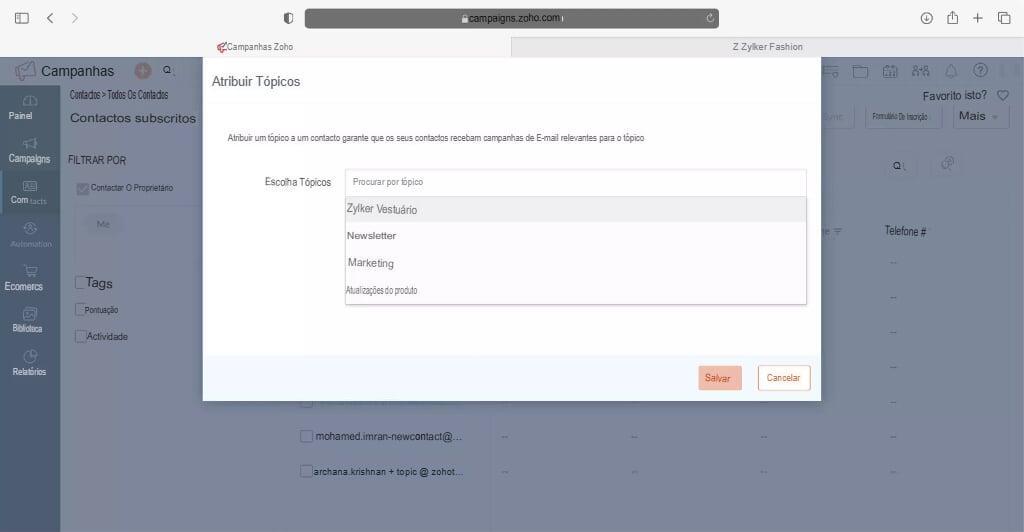This screenshot has height=532, width=1024.
Task: Open the Relatórios chart sidebar icon
Action: coord(30,356)
